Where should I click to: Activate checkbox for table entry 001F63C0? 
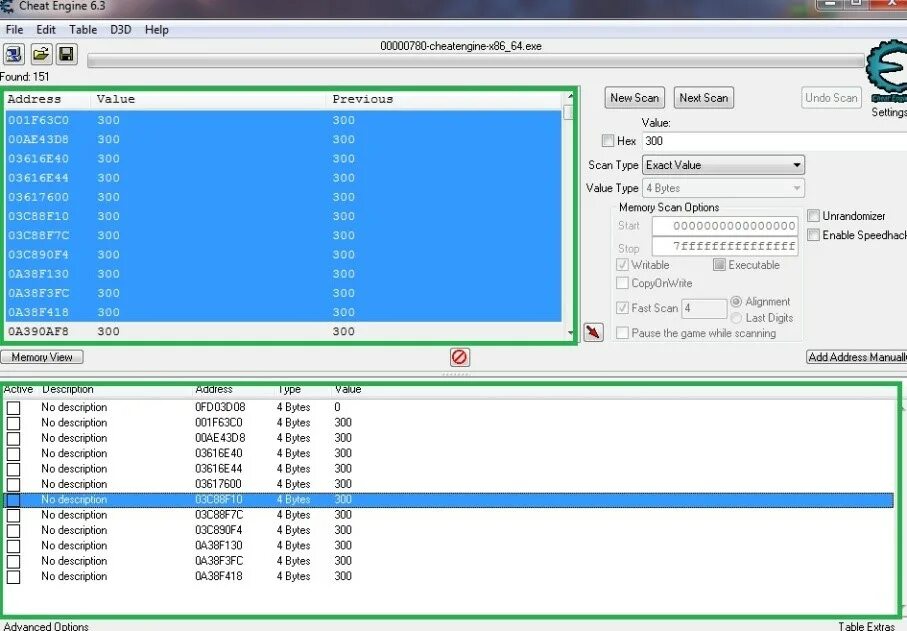[x=13, y=423]
